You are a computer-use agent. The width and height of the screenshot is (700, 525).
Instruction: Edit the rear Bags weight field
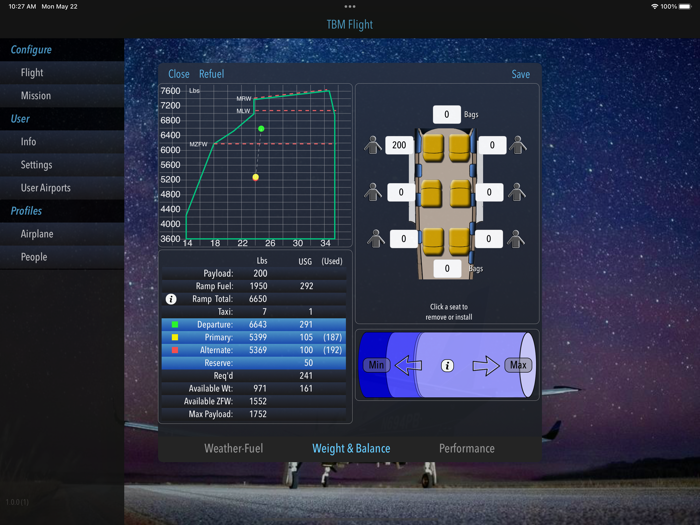click(447, 269)
